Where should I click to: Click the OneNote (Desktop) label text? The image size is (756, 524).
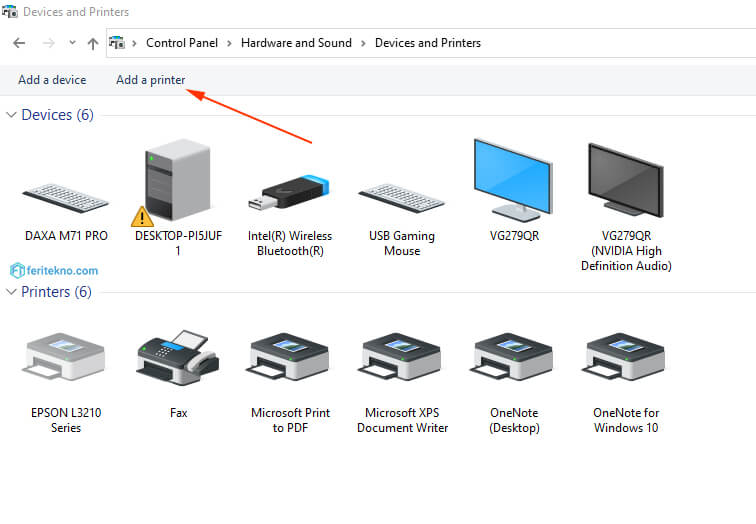514,420
